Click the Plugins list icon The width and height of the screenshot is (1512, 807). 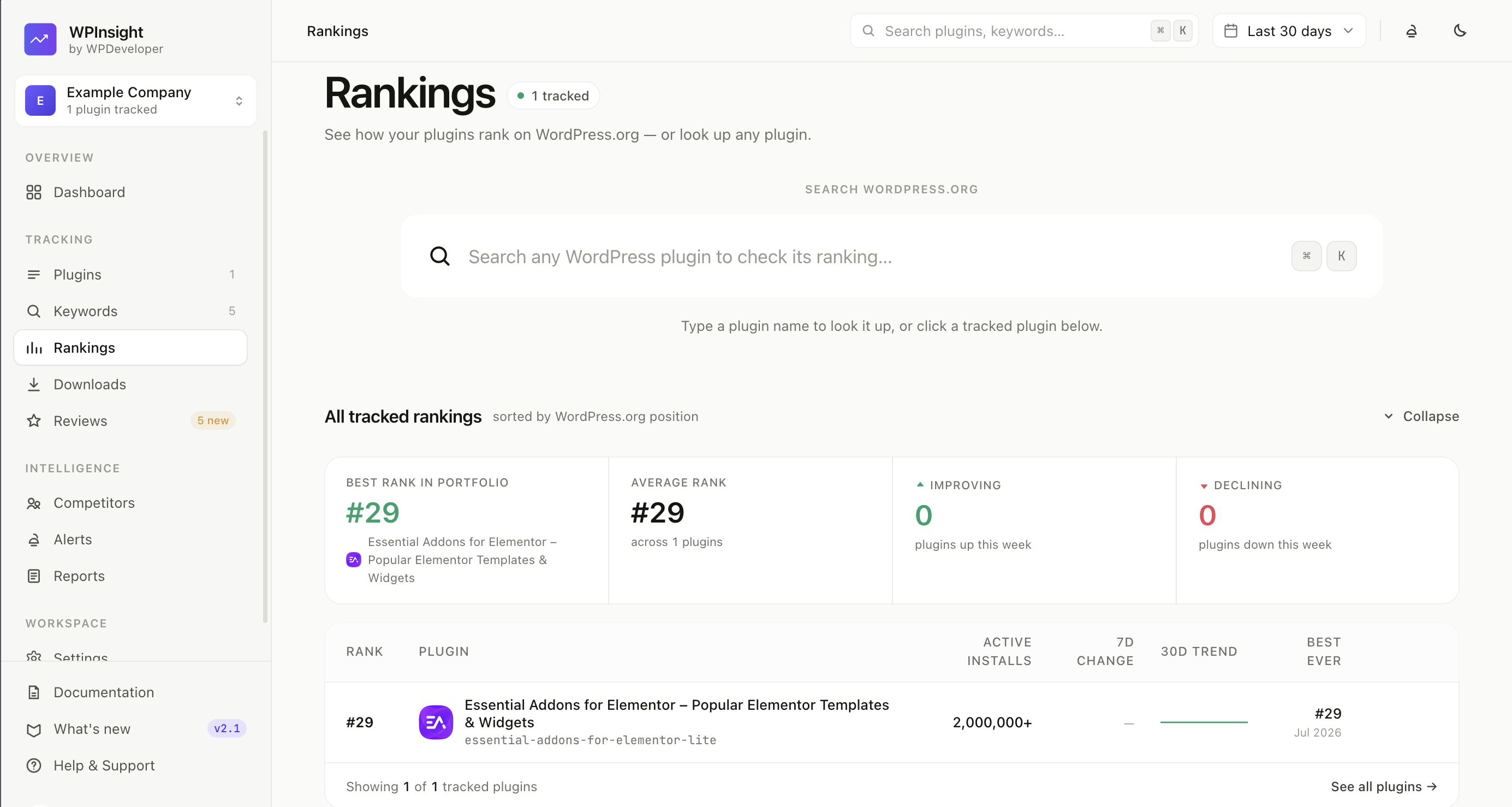(x=33, y=274)
